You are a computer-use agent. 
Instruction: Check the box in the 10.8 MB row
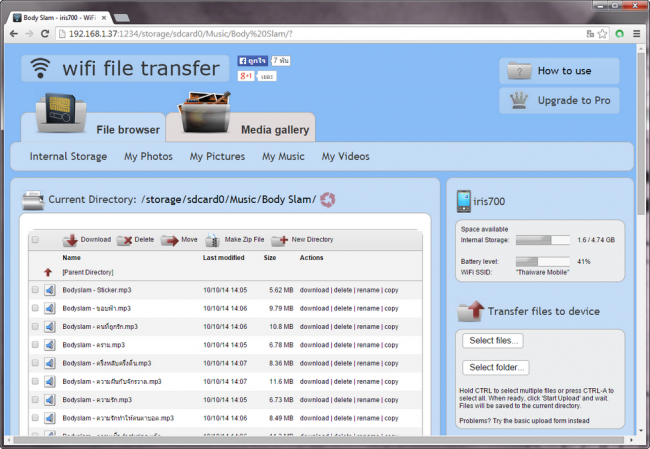pyautogui.click(x=35, y=326)
